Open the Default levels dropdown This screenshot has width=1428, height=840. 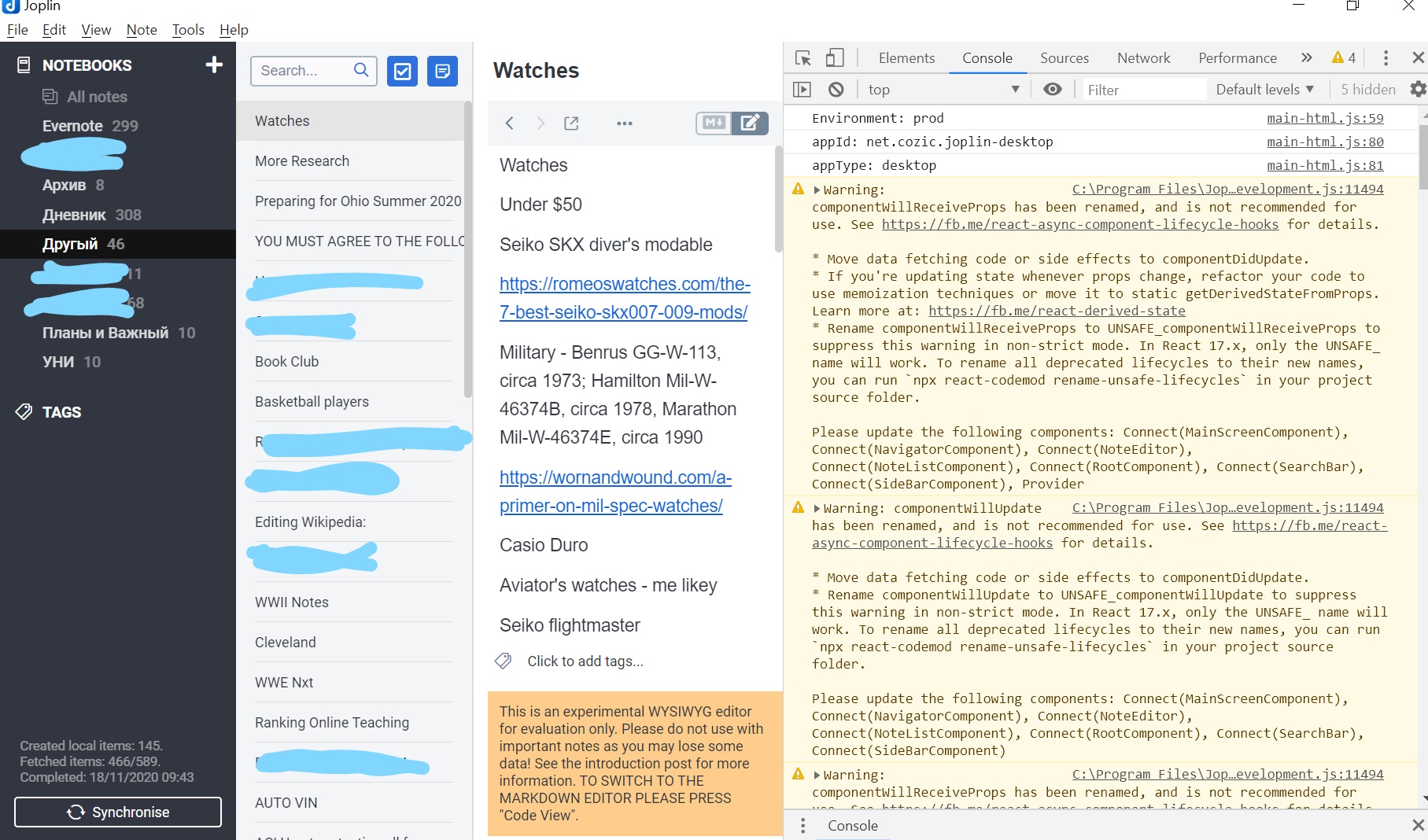pyautogui.click(x=1264, y=89)
